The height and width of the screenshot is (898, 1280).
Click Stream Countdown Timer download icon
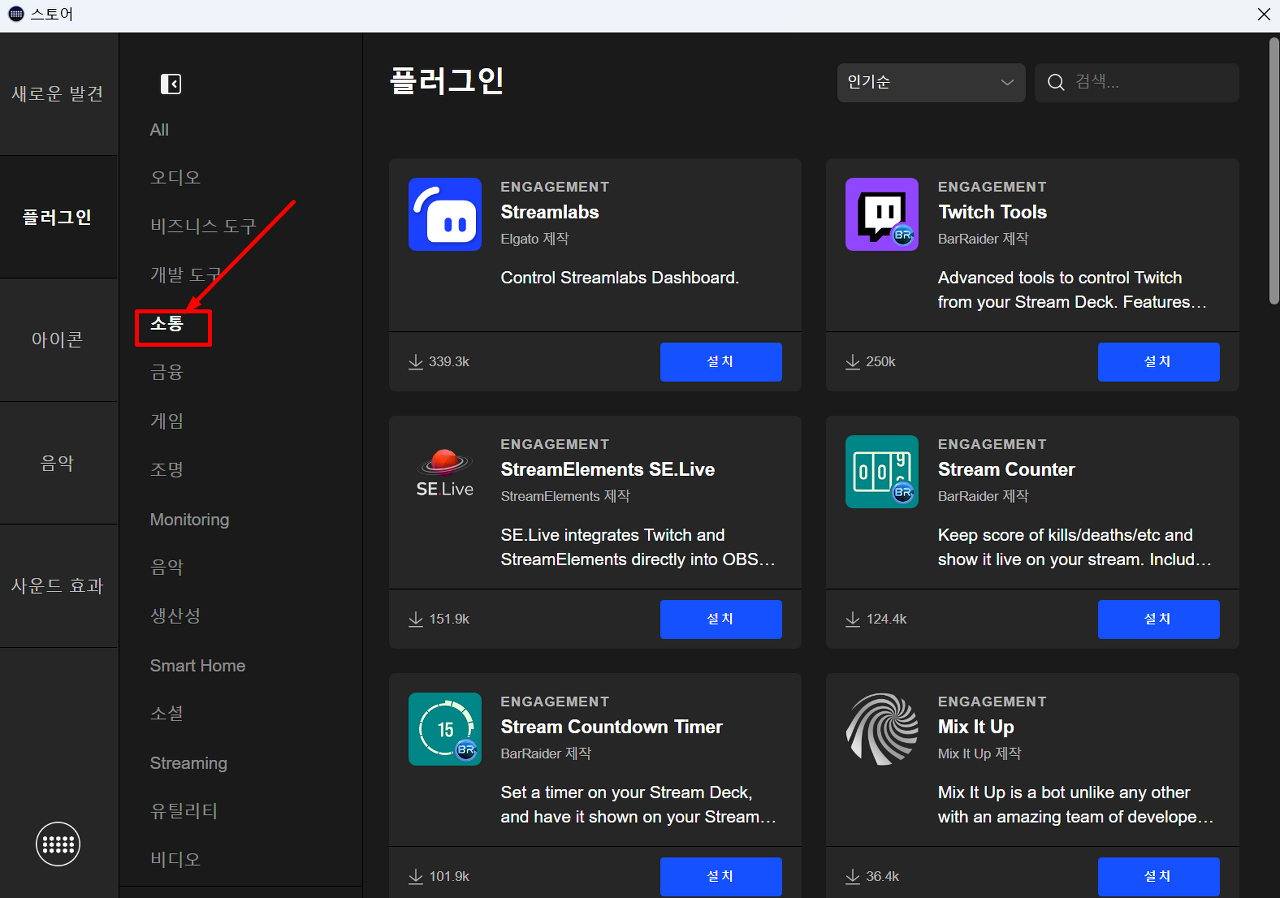pos(416,876)
